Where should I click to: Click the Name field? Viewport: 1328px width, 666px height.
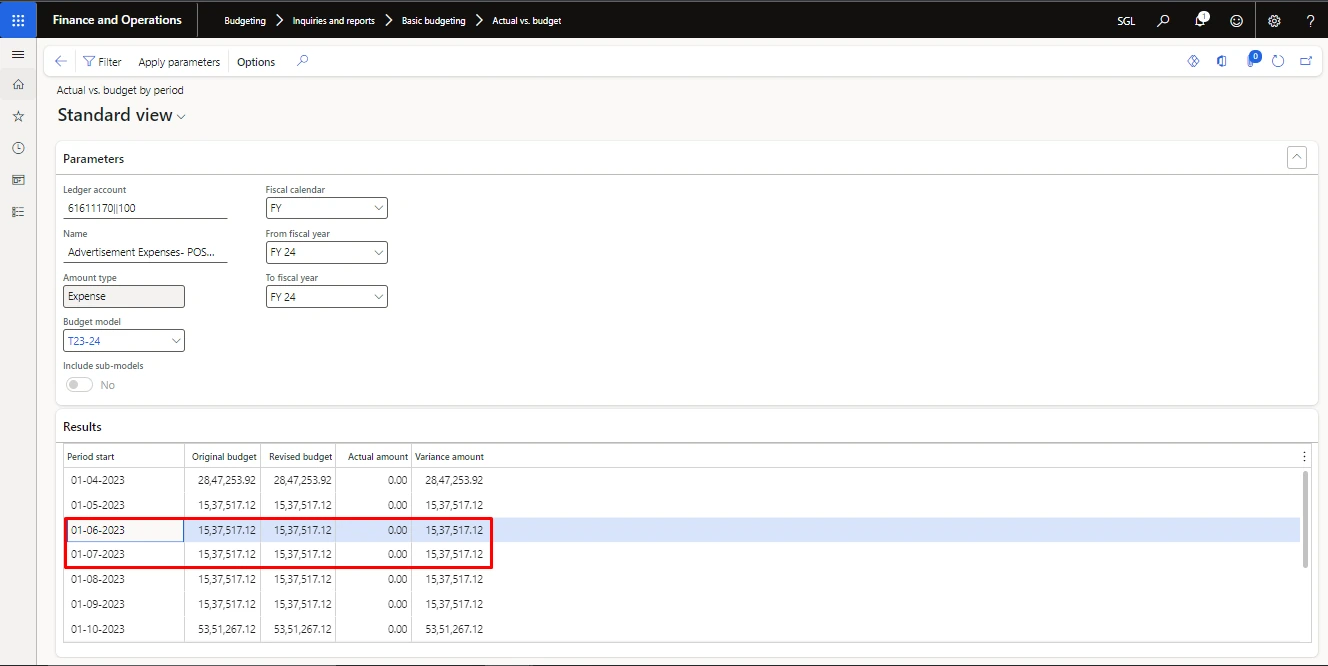(145, 252)
